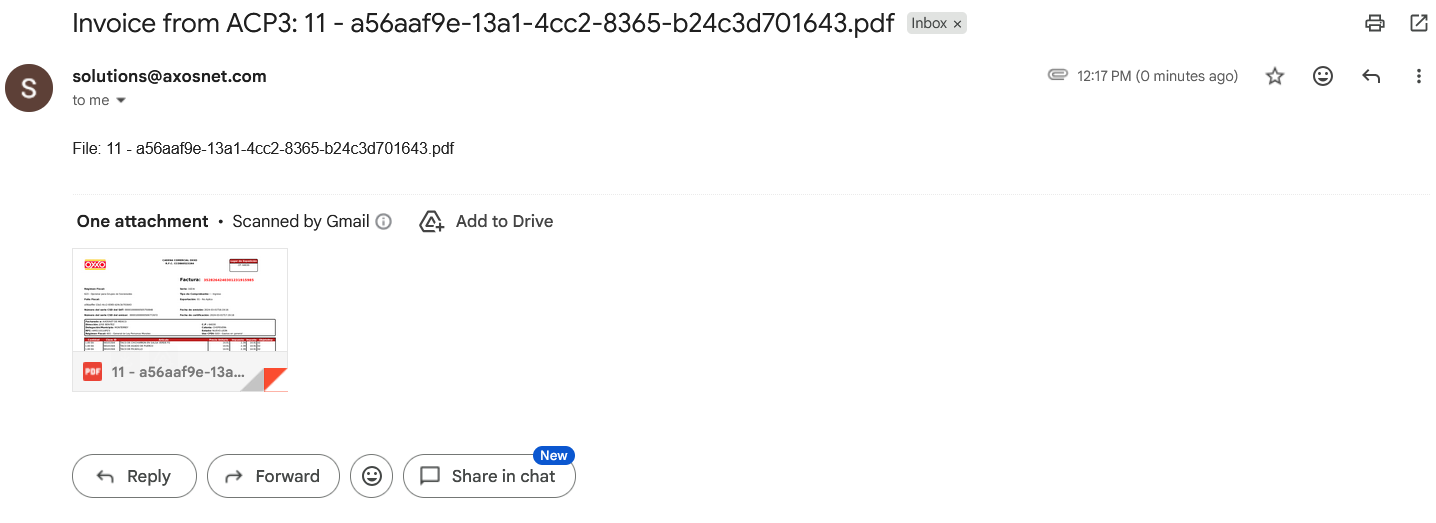Viewport: 1436px width, 523px height.
Task: Click the Add to Drive icon
Action: tap(431, 222)
